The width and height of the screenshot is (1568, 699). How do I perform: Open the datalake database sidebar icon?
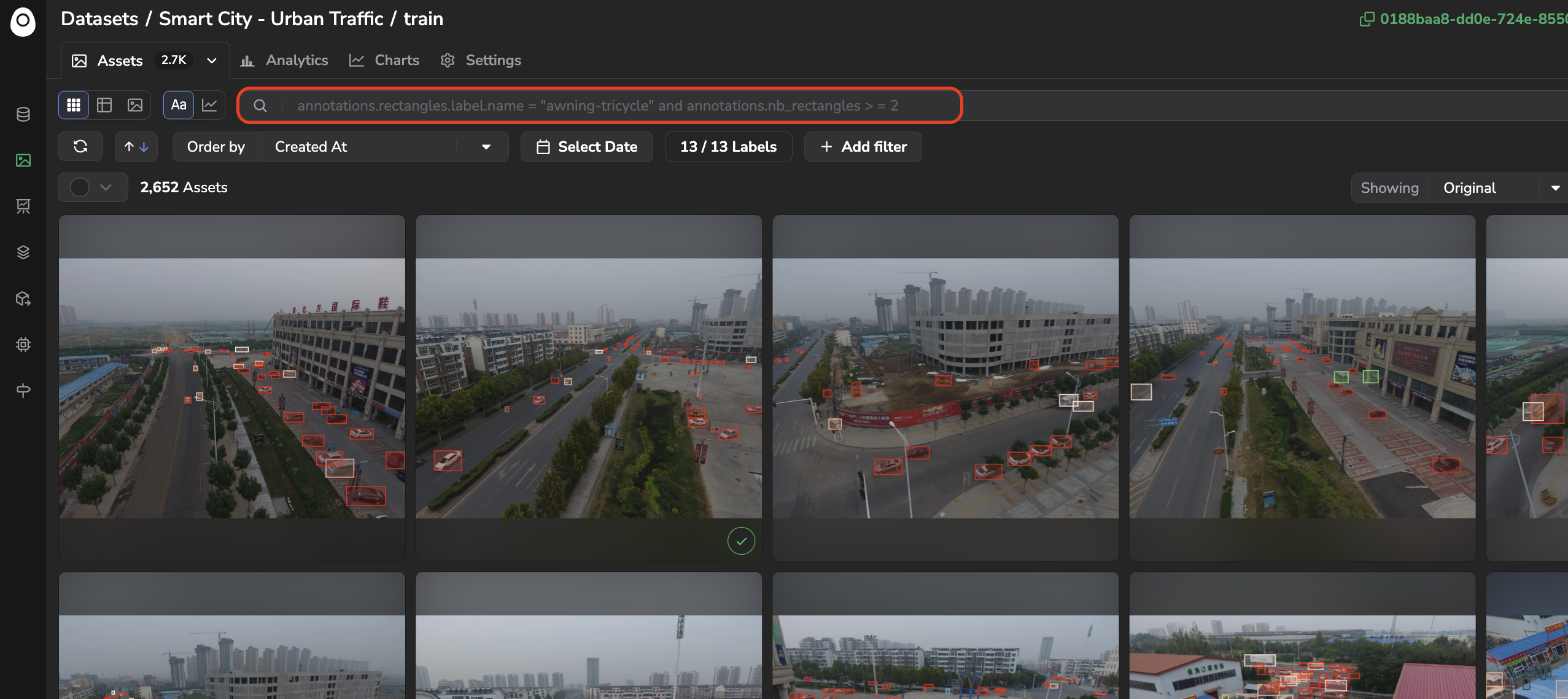(23, 114)
